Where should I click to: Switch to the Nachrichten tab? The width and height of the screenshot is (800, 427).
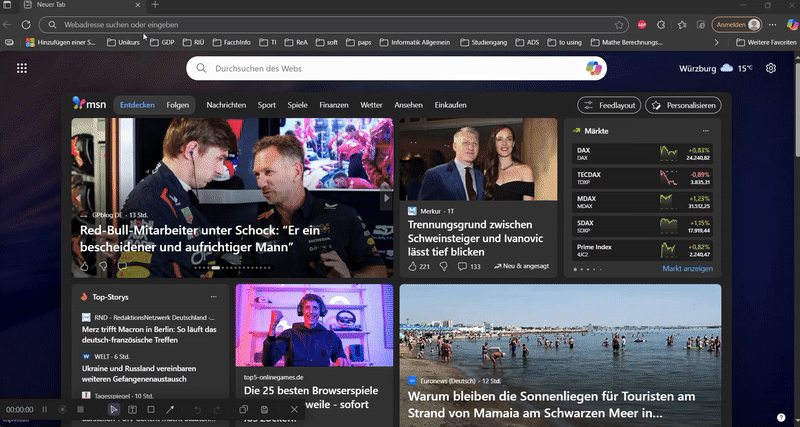point(226,105)
